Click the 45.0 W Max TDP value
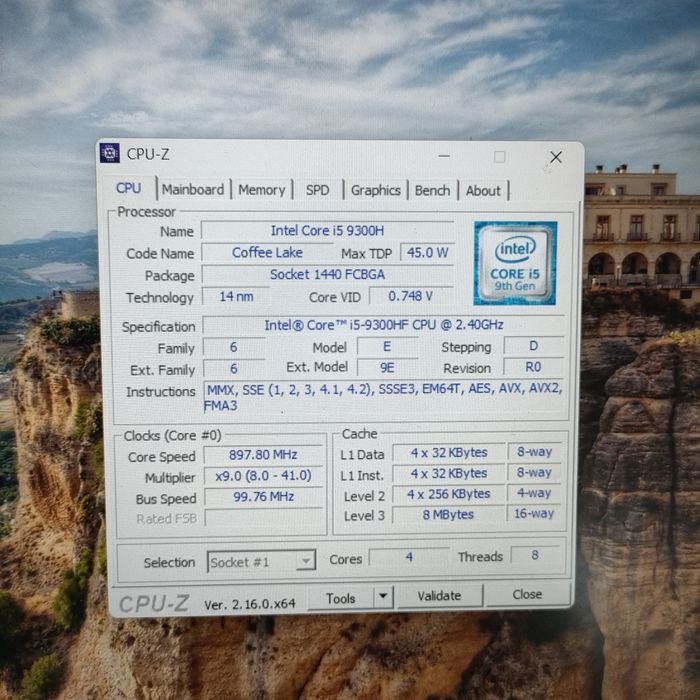This screenshot has height=700, width=700. coord(427,253)
